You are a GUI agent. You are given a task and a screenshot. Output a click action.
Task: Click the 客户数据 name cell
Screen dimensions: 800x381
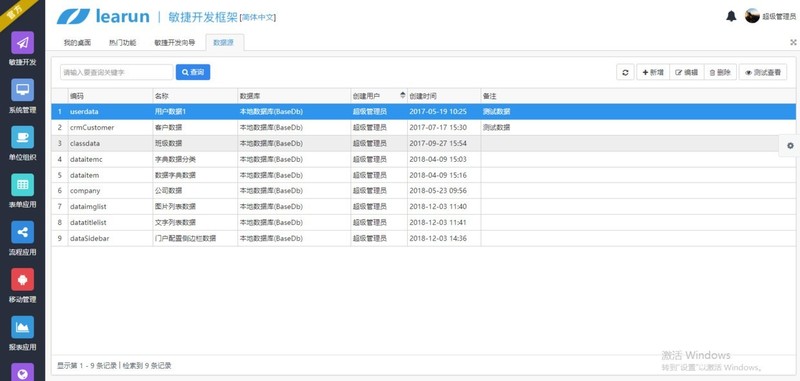coord(195,128)
